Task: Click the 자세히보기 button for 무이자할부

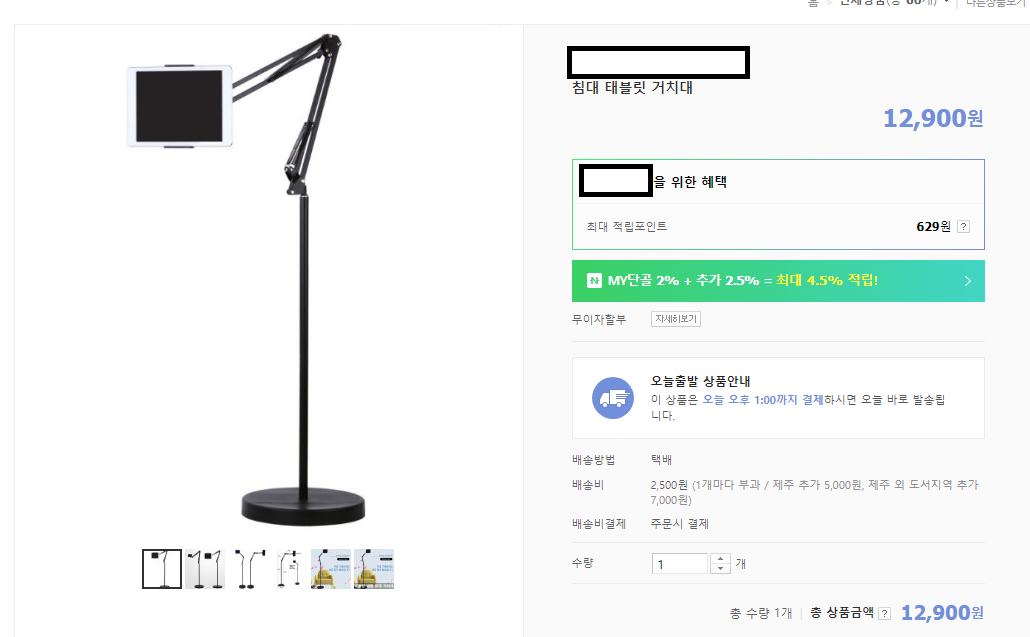Action: [x=676, y=319]
